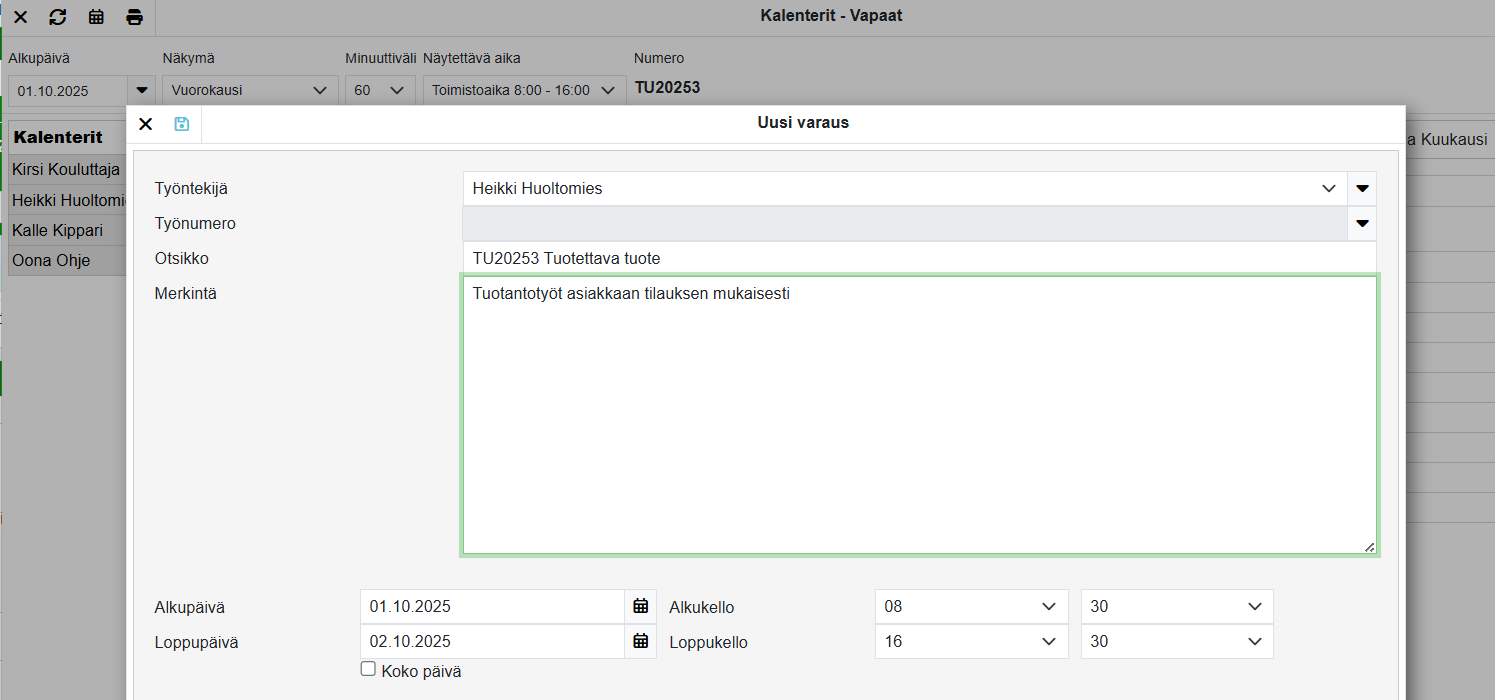Select Loppukello hour dropdown showing 16

pos(970,641)
